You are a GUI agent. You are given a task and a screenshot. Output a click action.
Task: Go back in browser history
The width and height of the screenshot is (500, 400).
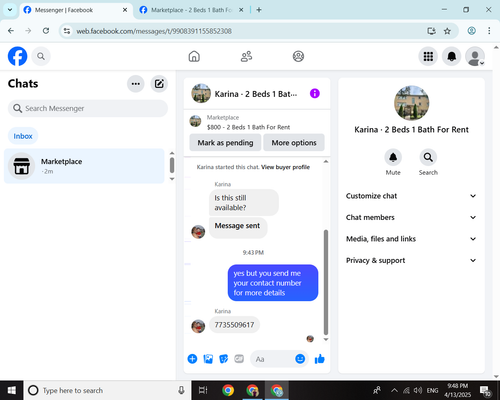click(11, 31)
